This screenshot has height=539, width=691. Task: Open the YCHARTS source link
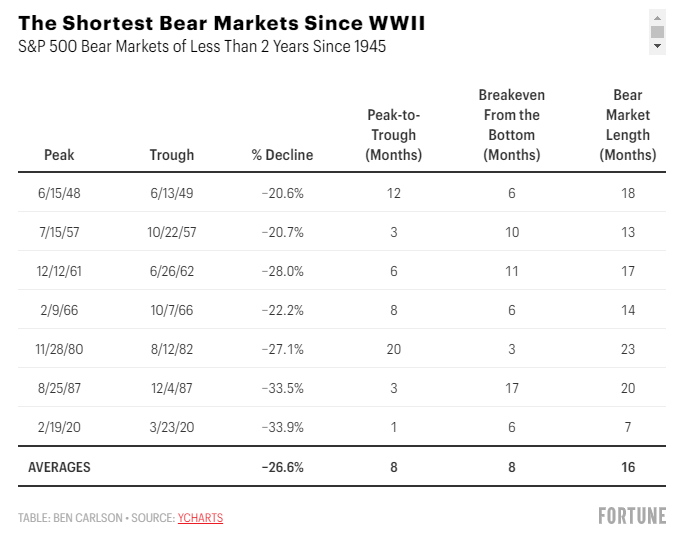[x=200, y=517]
